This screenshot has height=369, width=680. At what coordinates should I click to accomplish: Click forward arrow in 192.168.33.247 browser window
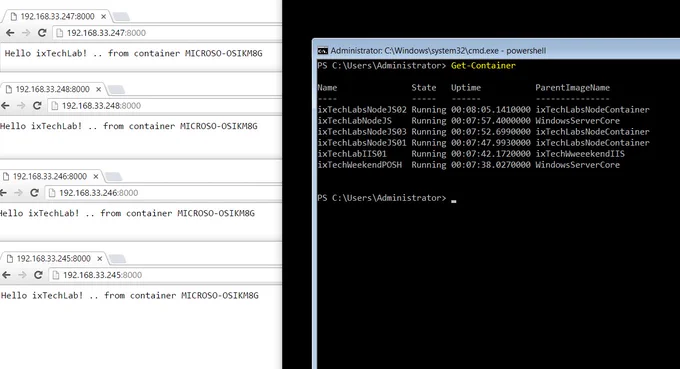[26, 33]
